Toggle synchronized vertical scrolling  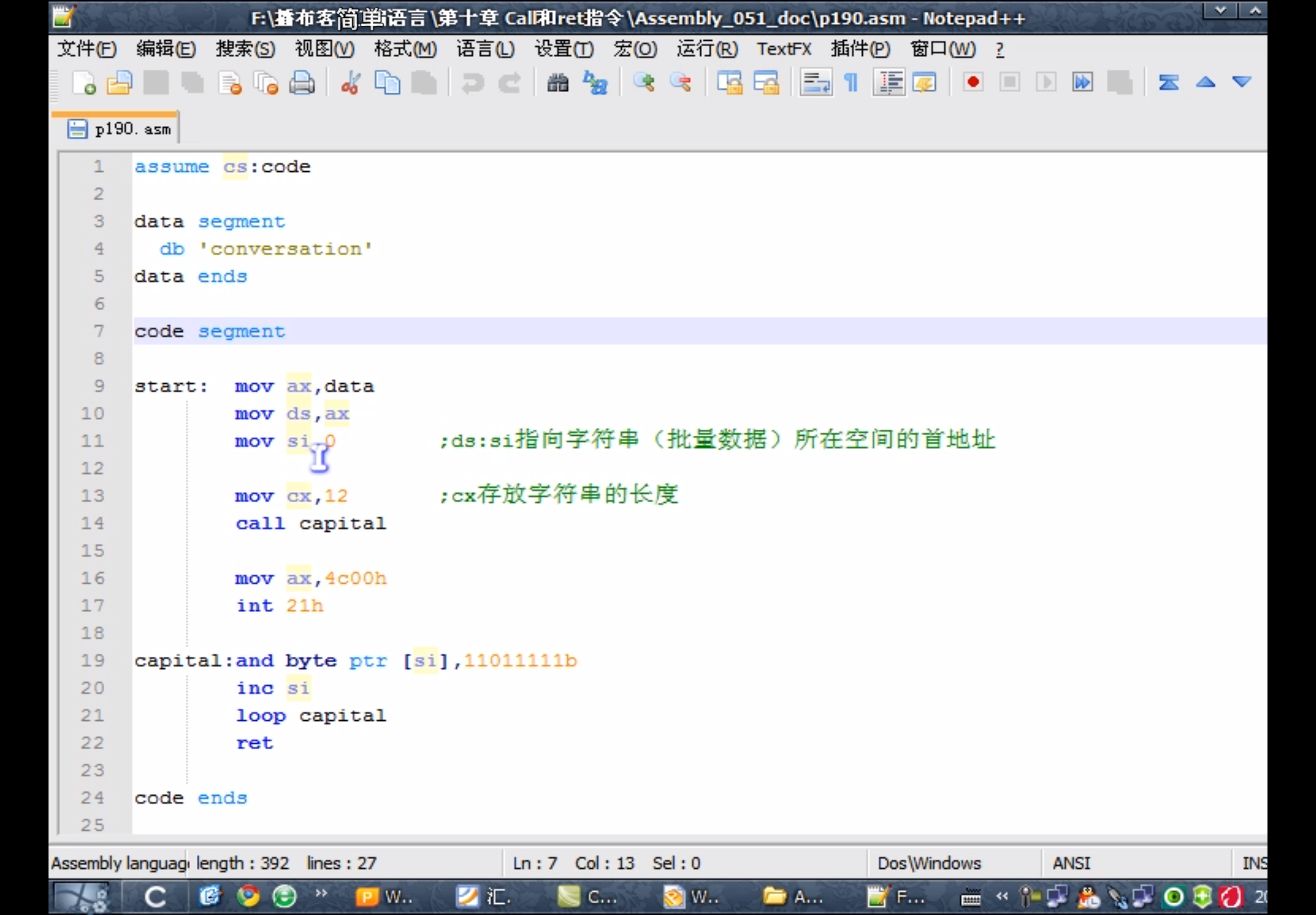click(x=729, y=83)
